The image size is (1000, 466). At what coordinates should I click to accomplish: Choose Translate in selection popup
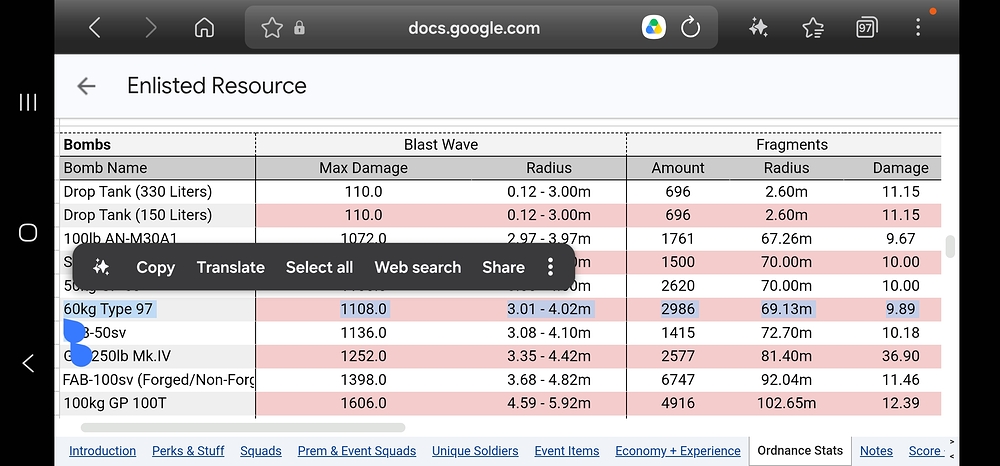click(230, 267)
